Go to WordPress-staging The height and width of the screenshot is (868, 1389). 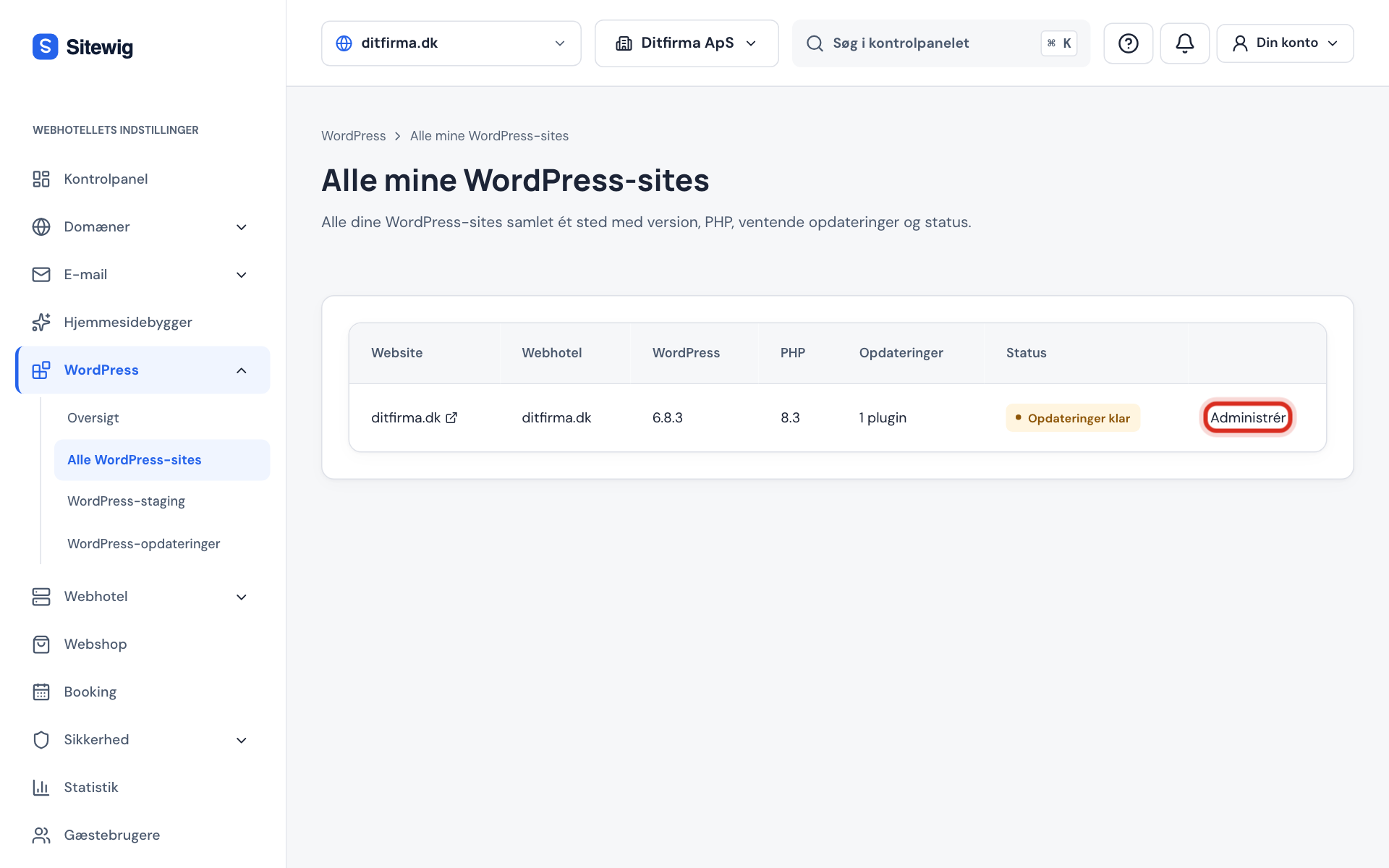(126, 501)
